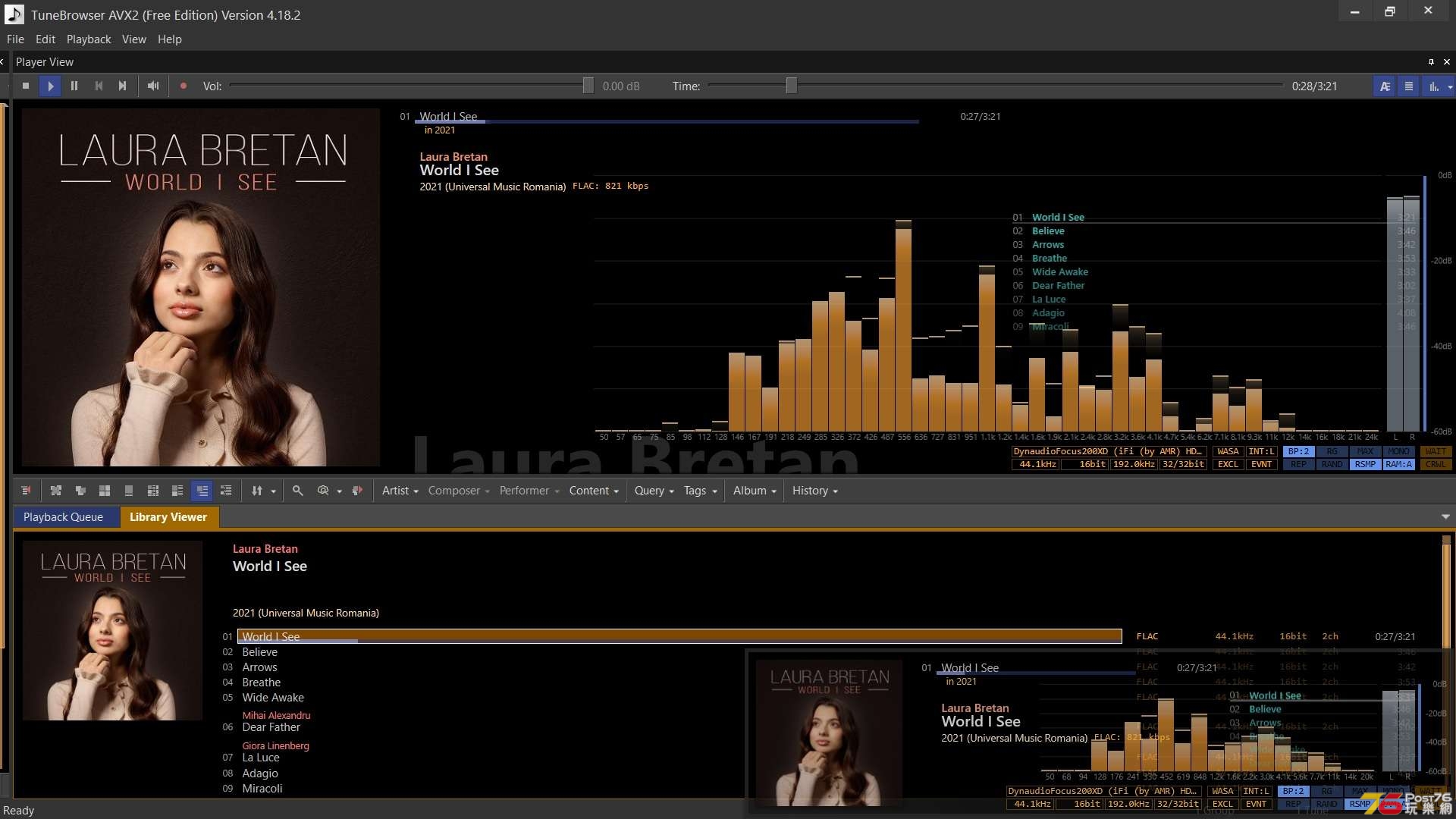Open the Artist dropdown

pyautogui.click(x=400, y=491)
